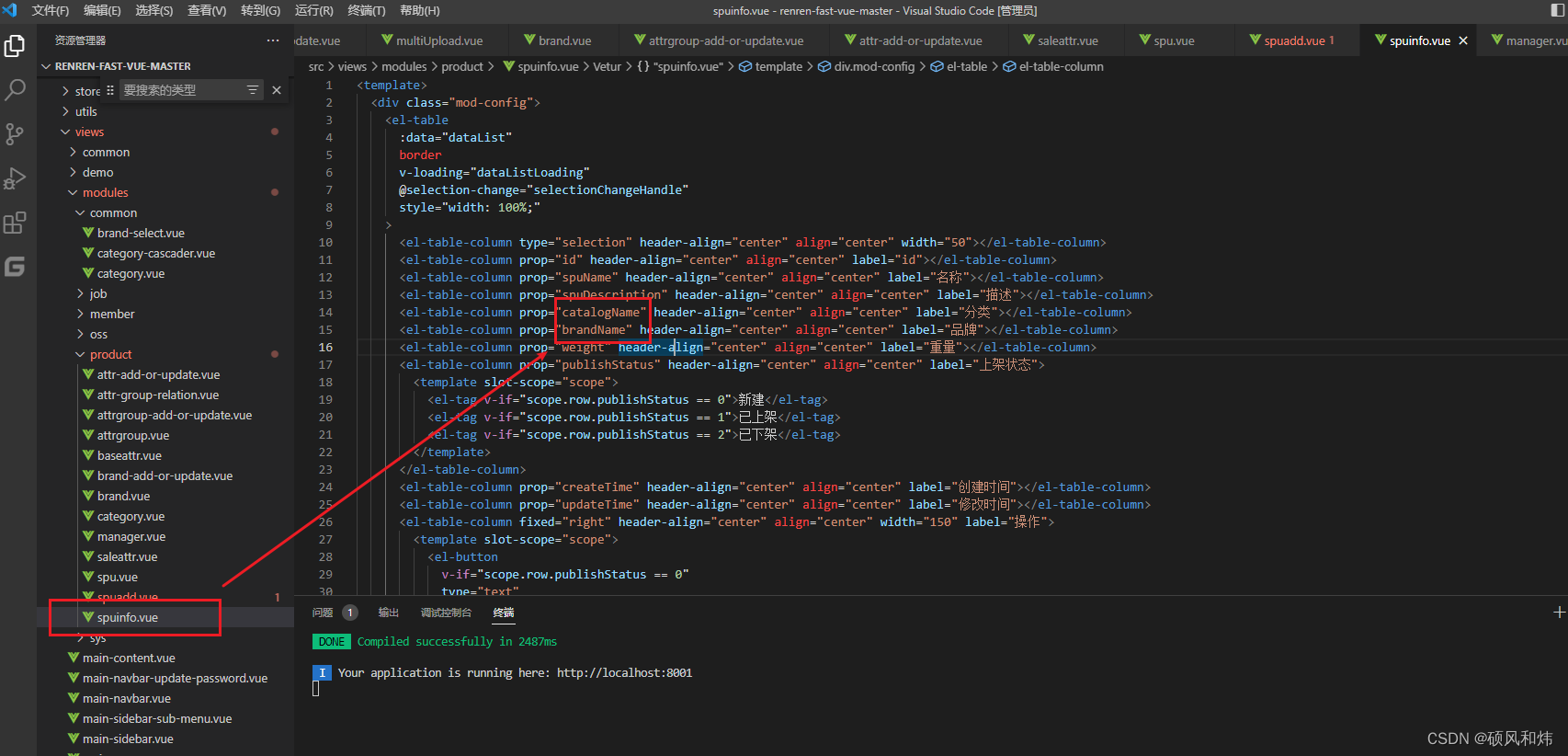The height and width of the screenshot is (756, 1568).
Task: Place cursor on line number 16
Action: pyautogui.click(x=325, y=347)
